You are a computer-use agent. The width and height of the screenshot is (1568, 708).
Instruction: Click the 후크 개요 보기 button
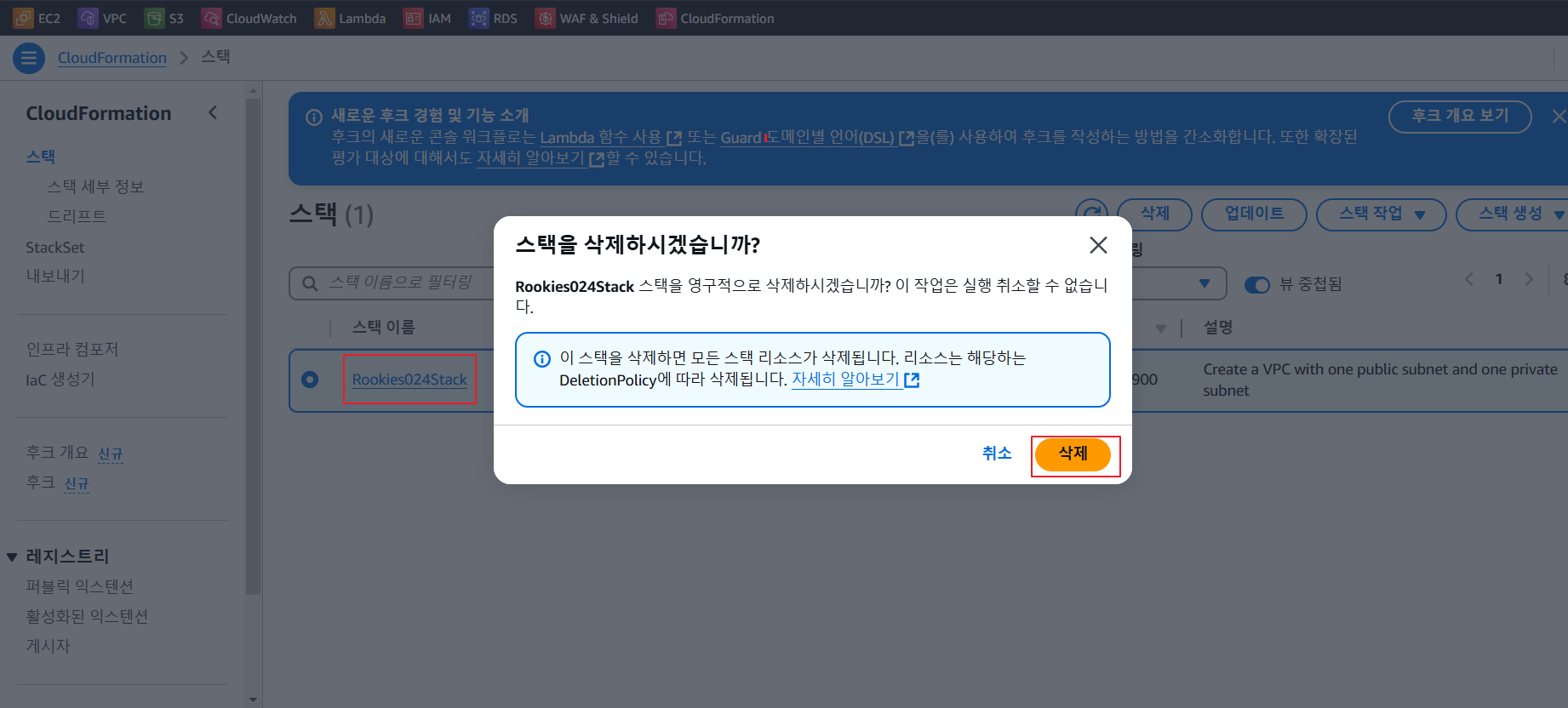click(x=1460, y=117)
